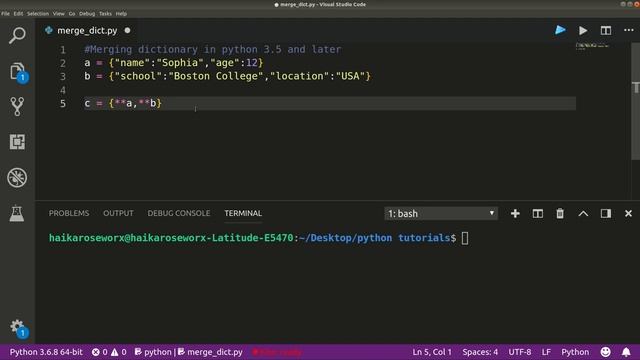Viewport: 640px width, 360px height.
Task: Switch to the TERMINAL tab
Action: (243, 213)
